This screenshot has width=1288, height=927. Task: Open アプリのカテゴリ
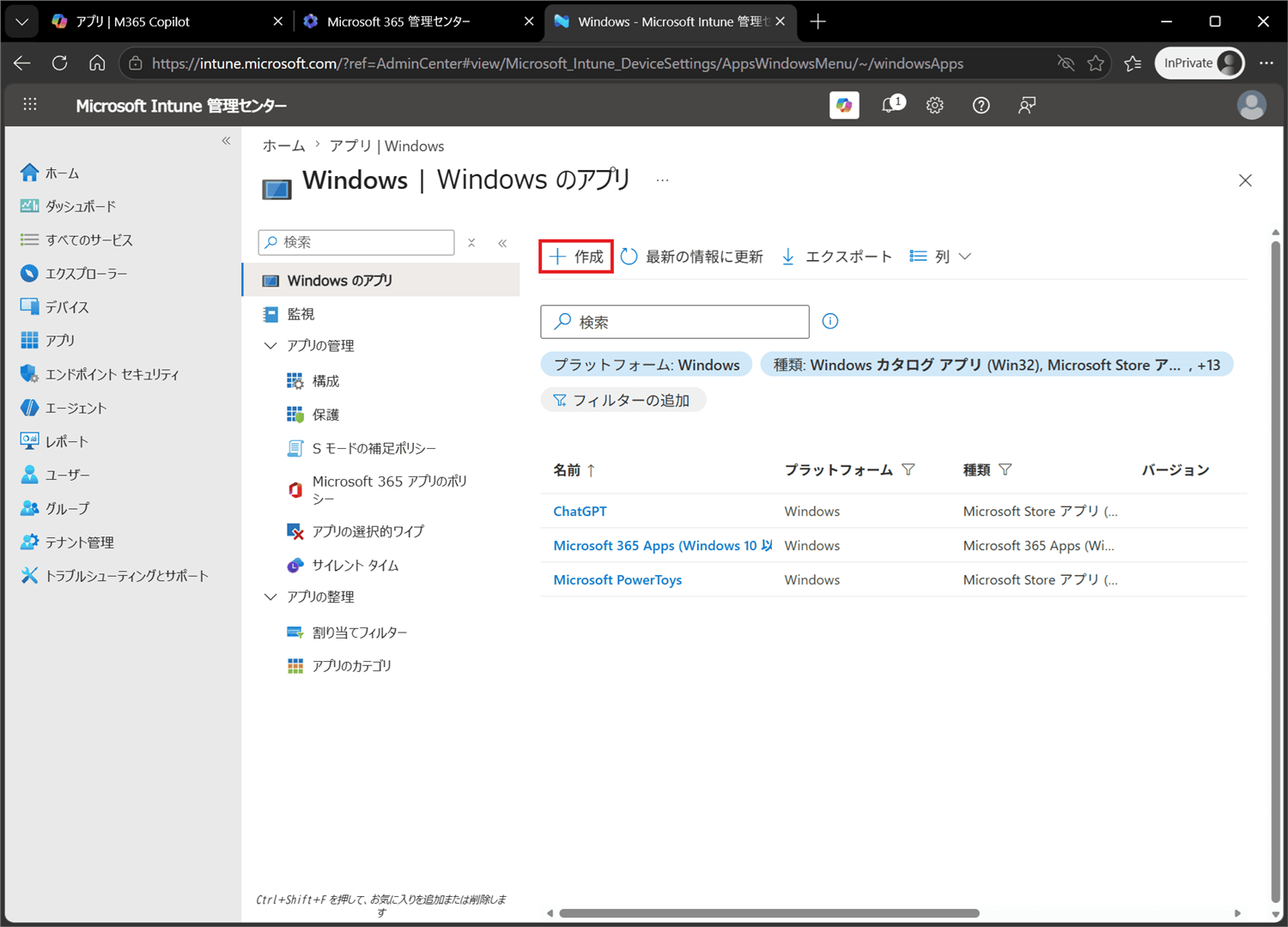tap(339, 666)
